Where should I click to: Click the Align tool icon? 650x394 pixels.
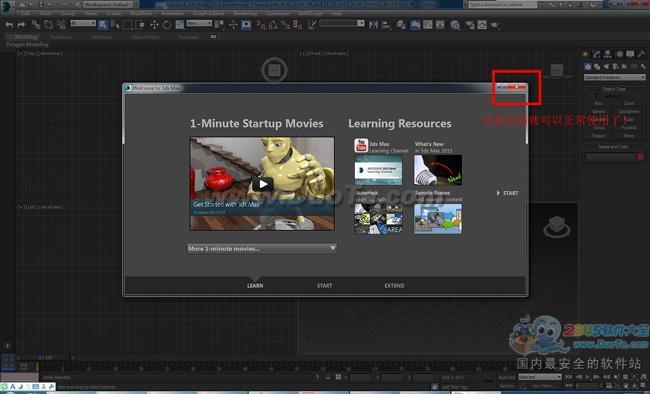(x=386, y=25)
